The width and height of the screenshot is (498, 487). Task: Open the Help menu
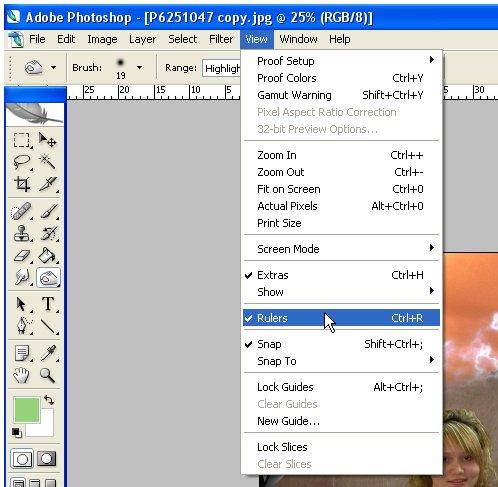point(339,39)
